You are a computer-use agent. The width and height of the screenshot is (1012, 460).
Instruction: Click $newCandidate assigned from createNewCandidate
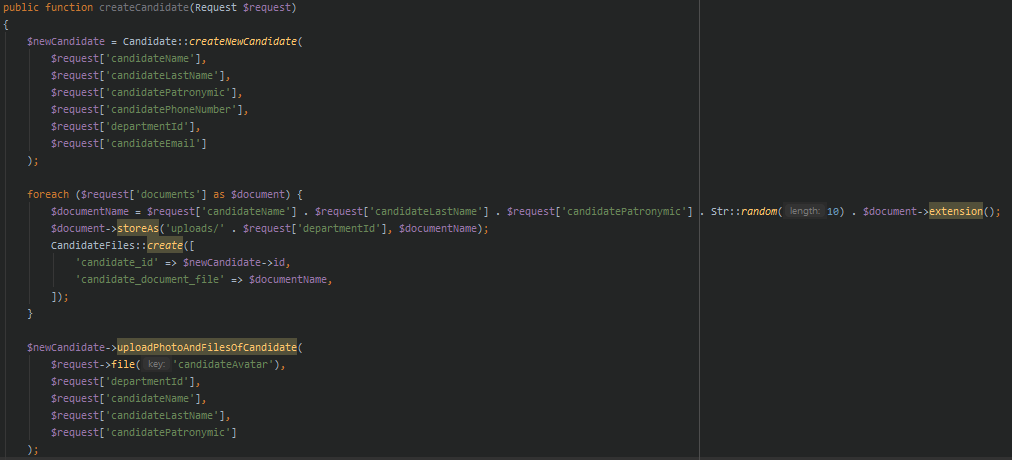pyautogui.click(x=66, y=41)
